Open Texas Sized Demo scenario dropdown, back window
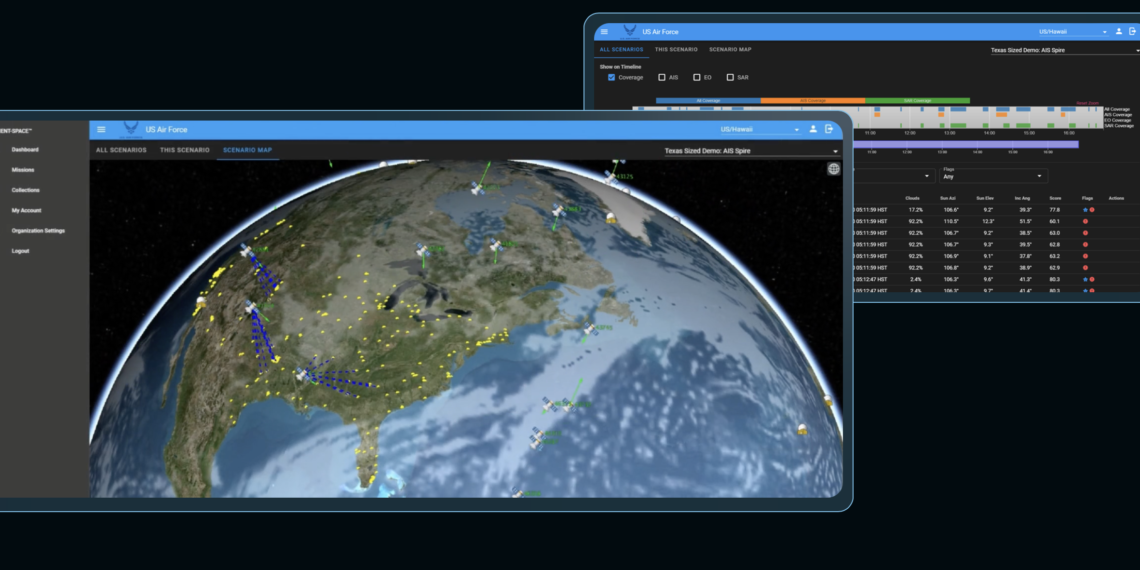Viewport: 1140px width, 570px height. pyautogui.click(x=1065, y=51)
